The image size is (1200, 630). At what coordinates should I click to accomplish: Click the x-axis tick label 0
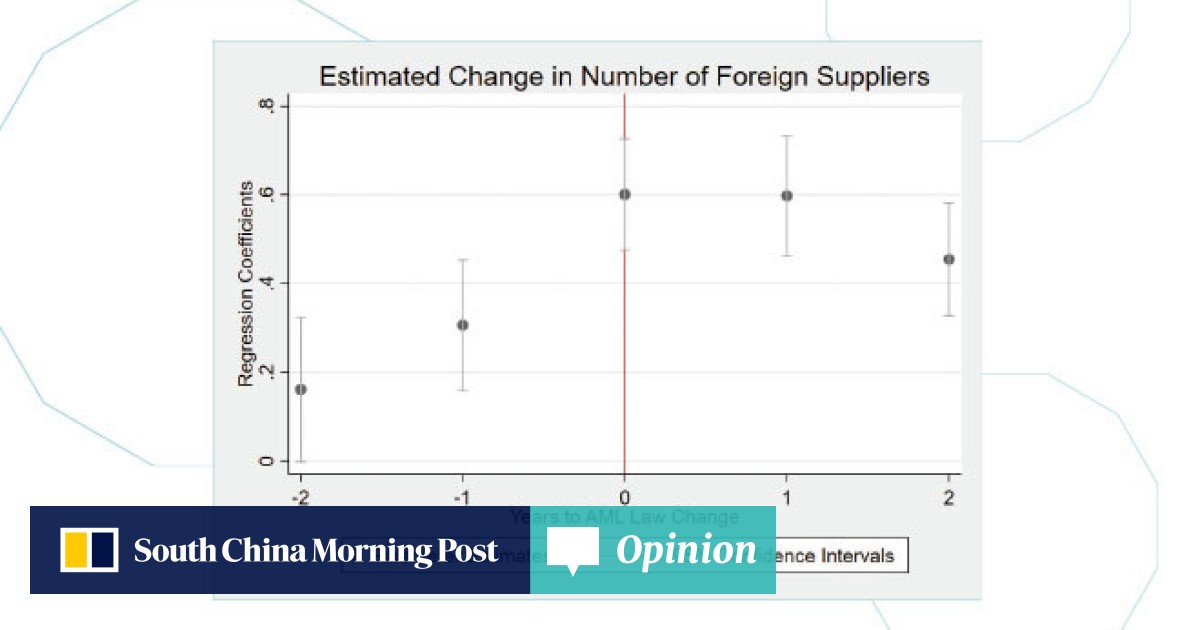pyautogui.click(x=624, y=497)
